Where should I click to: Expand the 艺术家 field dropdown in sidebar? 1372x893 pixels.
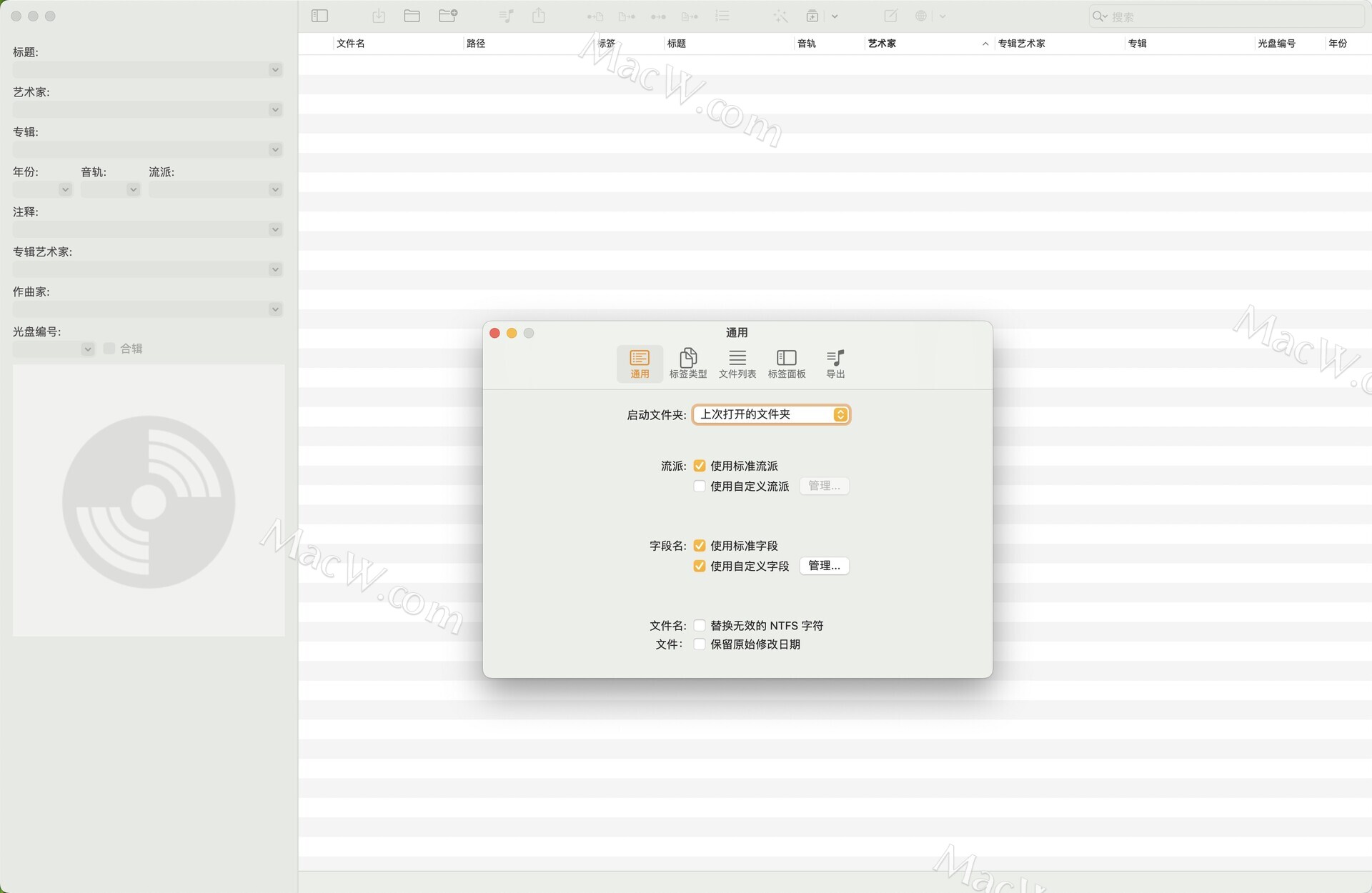(x=275, y=110)
